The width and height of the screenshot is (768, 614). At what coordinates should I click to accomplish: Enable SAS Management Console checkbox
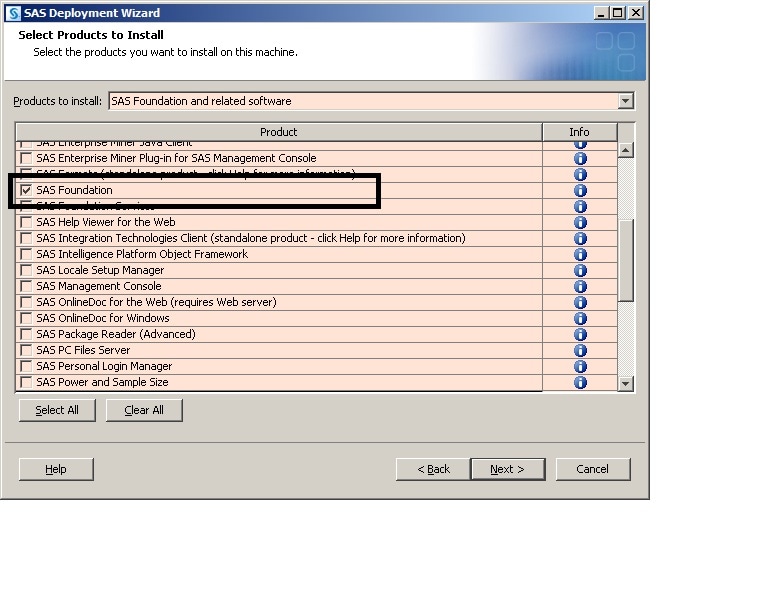click(26, 286)
